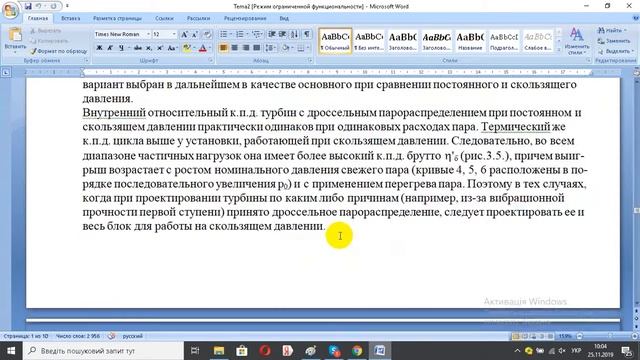This screenshot has height=360, width=640.
Task: Align text to the left
Action: click(223, 48)
